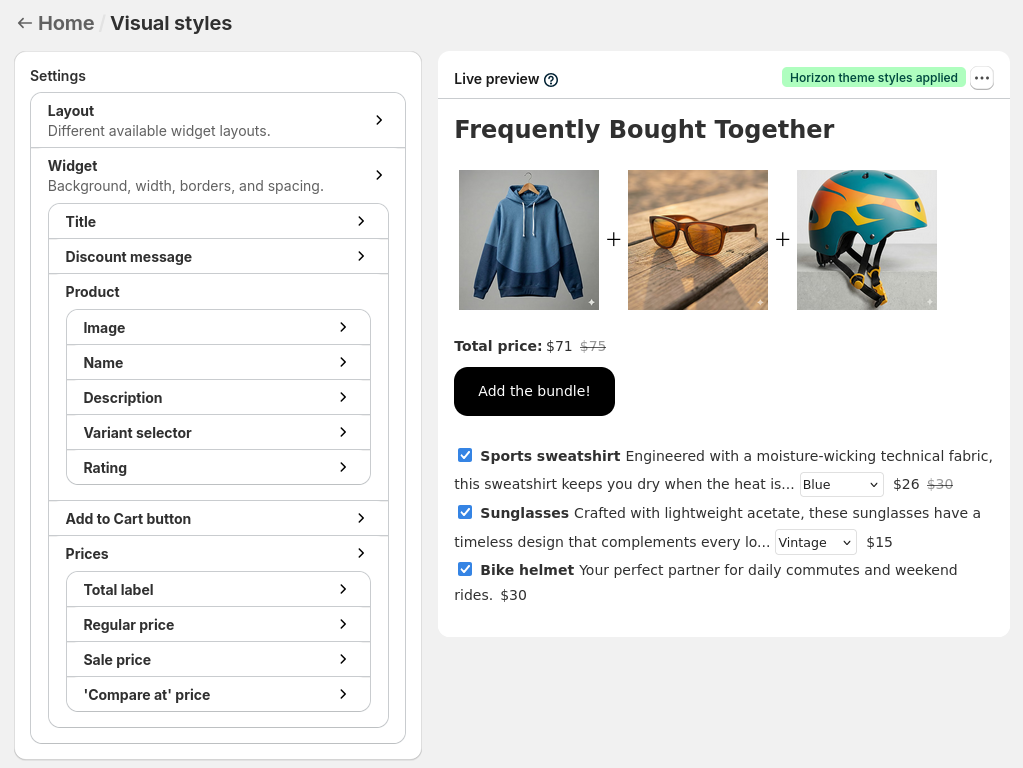Viewport: 1023px width, 768px height.
Task: Click the Layout row chevron arrow
Action: tap(379, 120)
